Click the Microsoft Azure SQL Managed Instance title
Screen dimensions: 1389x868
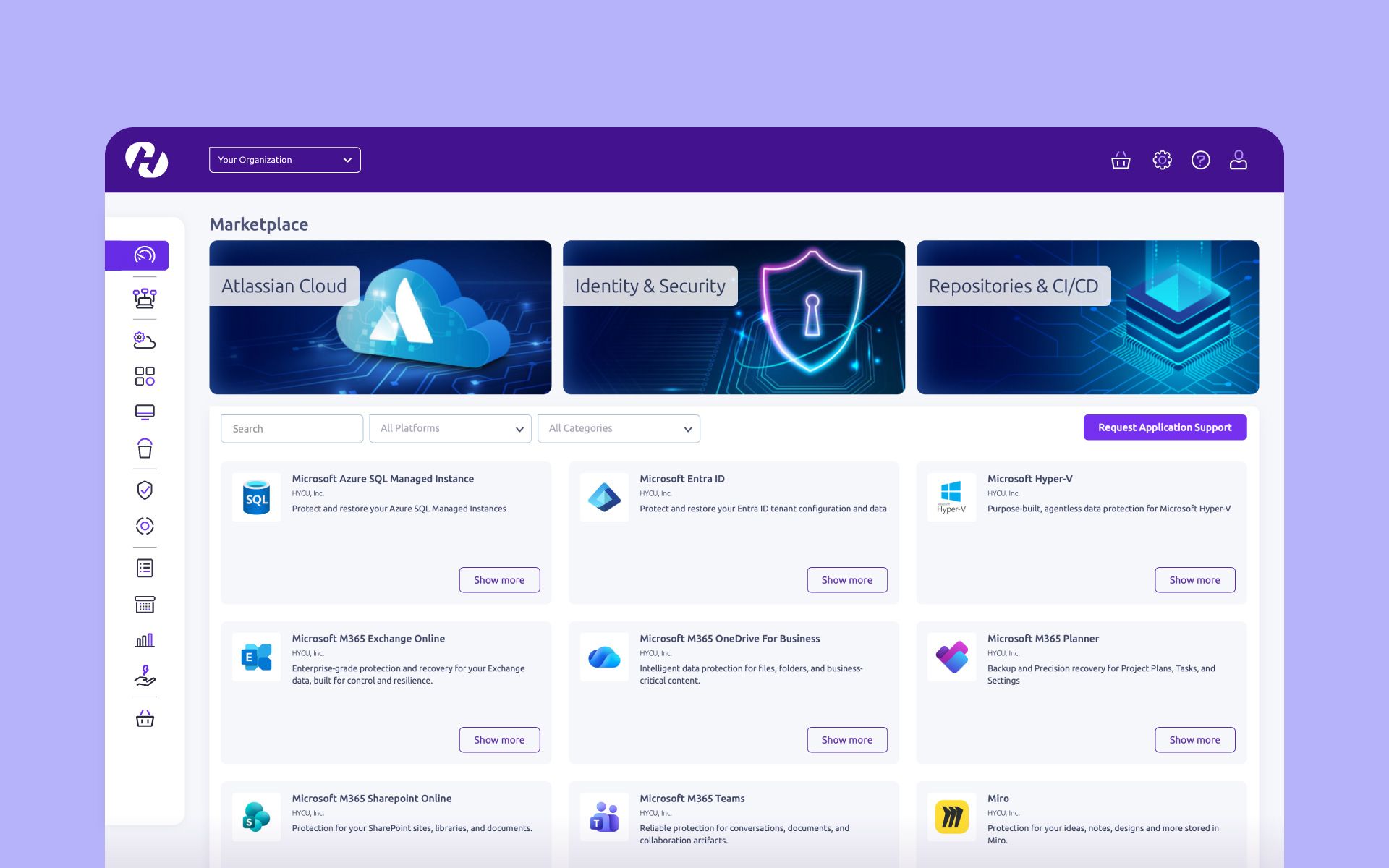tap(383, 479)
